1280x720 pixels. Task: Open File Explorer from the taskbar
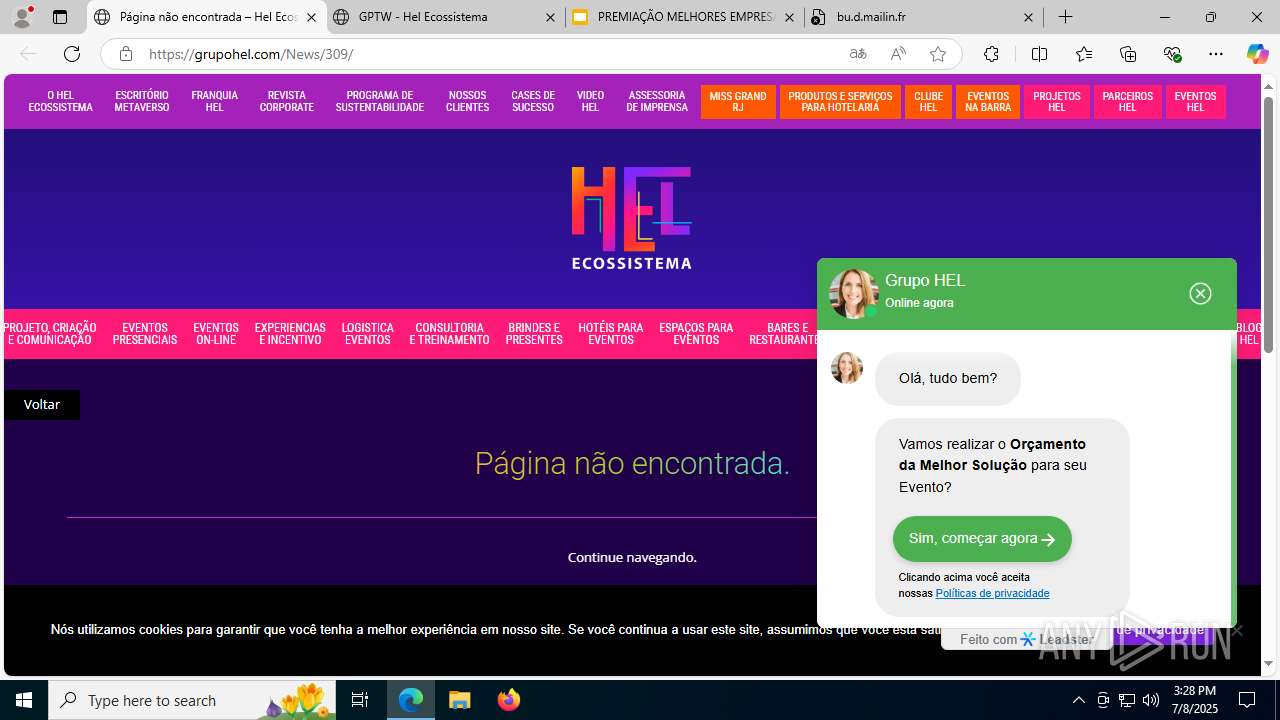click(x=459, y=700)
